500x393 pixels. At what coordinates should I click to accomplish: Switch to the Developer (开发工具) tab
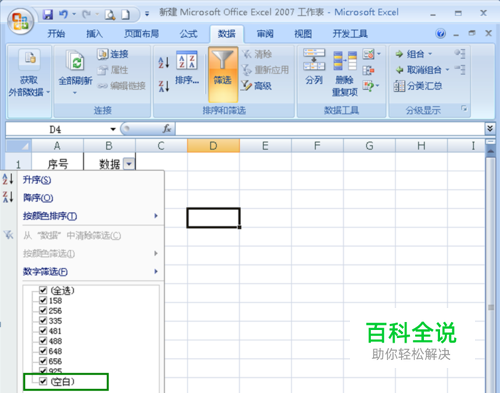(x=350, y=34)
